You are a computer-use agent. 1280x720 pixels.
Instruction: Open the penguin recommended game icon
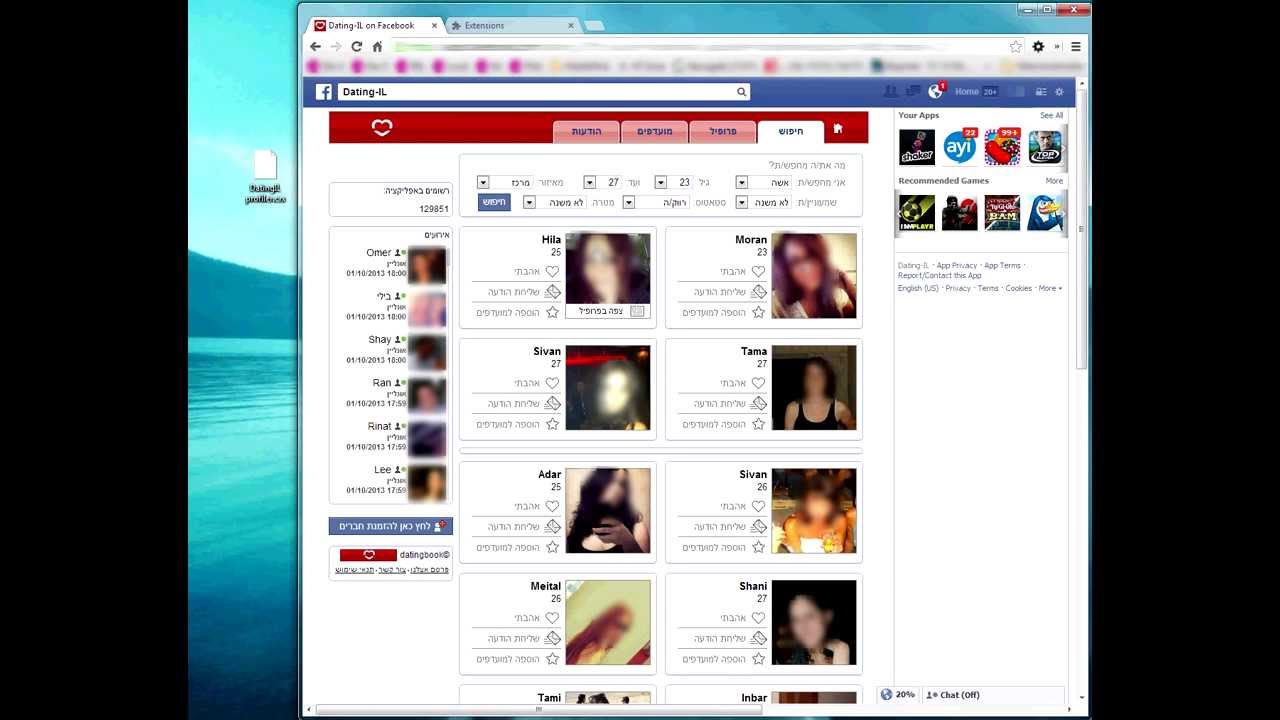[x=1045, y=213]
